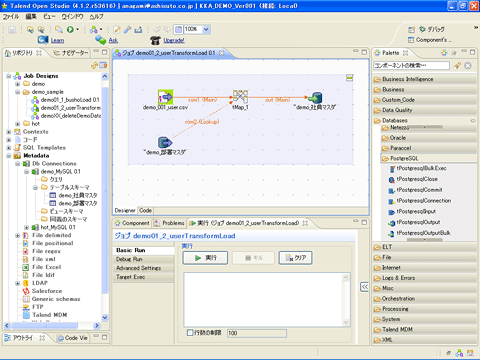Open the 編集 menu
This screenshot has height=360, width=480.
(31, 17)
